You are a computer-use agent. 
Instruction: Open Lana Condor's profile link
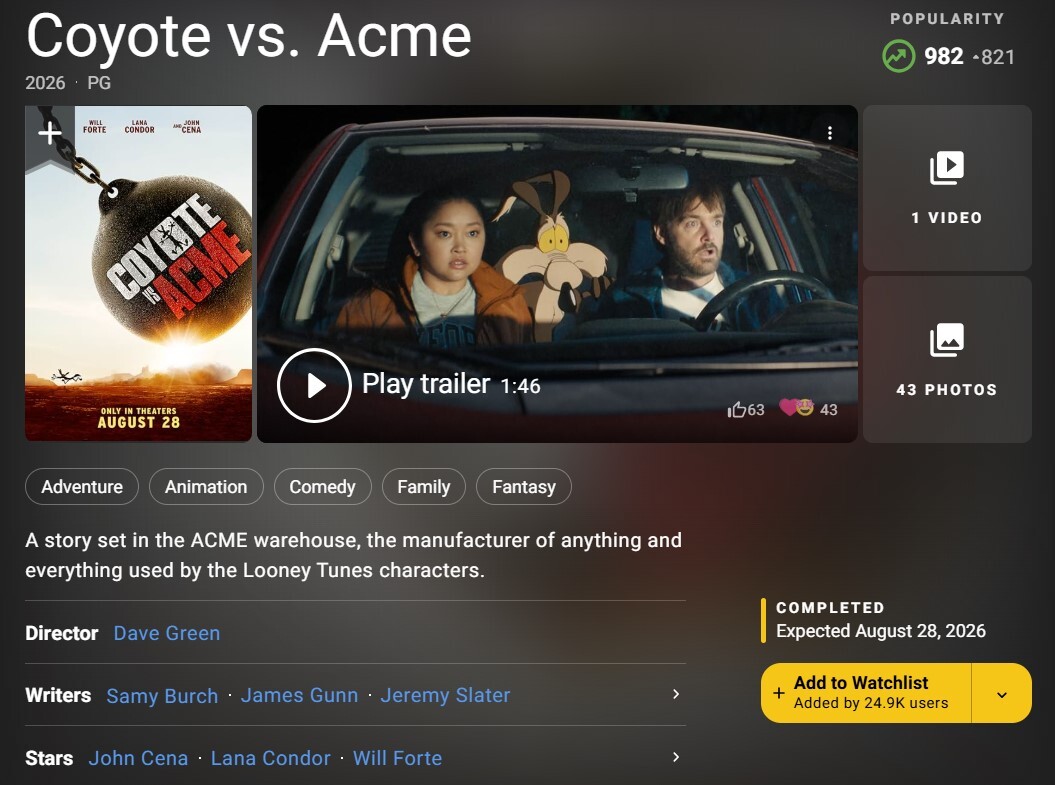[x=270, y=758]
